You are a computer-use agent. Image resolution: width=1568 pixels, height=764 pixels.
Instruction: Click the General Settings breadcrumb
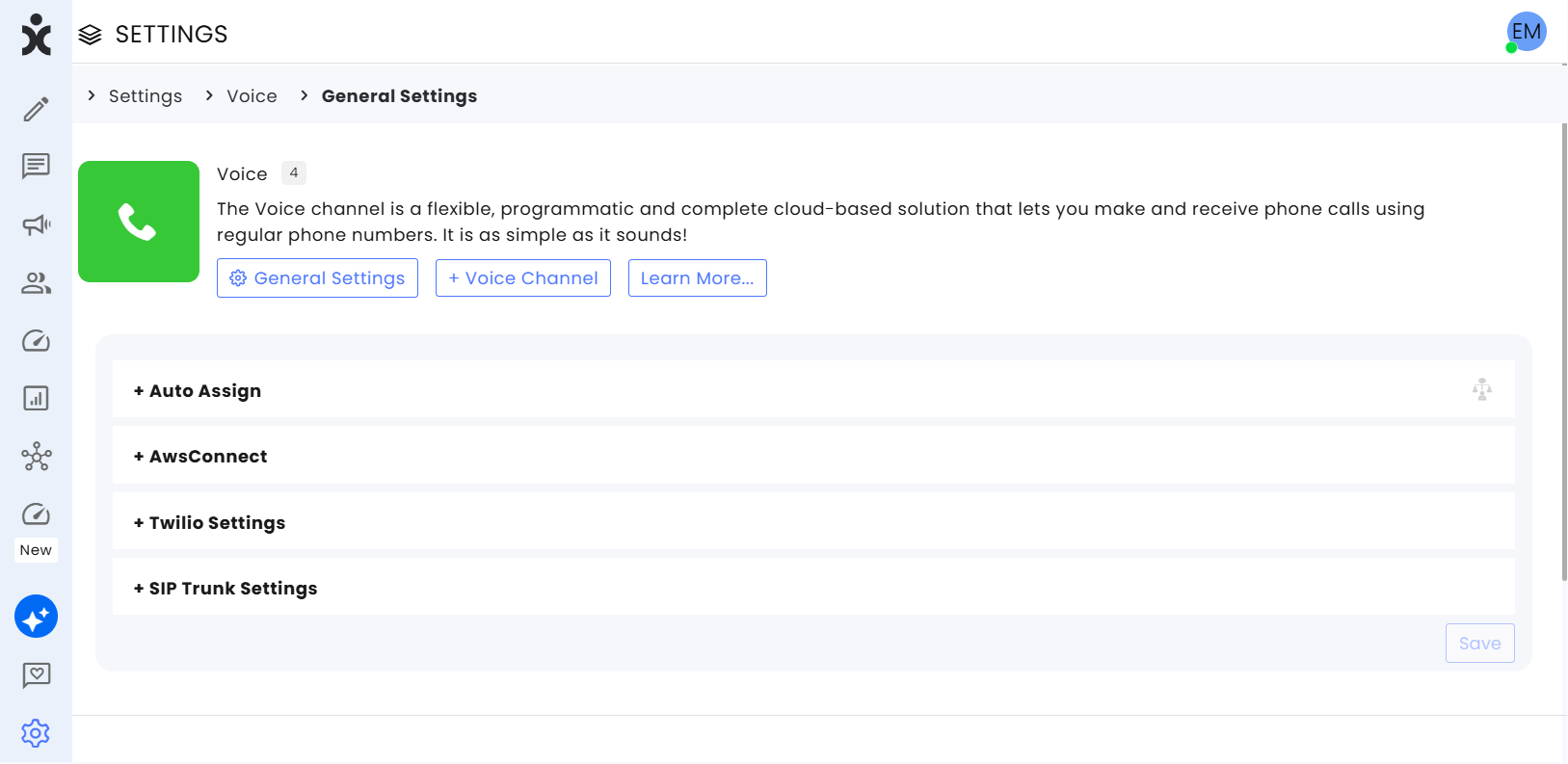tap(399, 96)
